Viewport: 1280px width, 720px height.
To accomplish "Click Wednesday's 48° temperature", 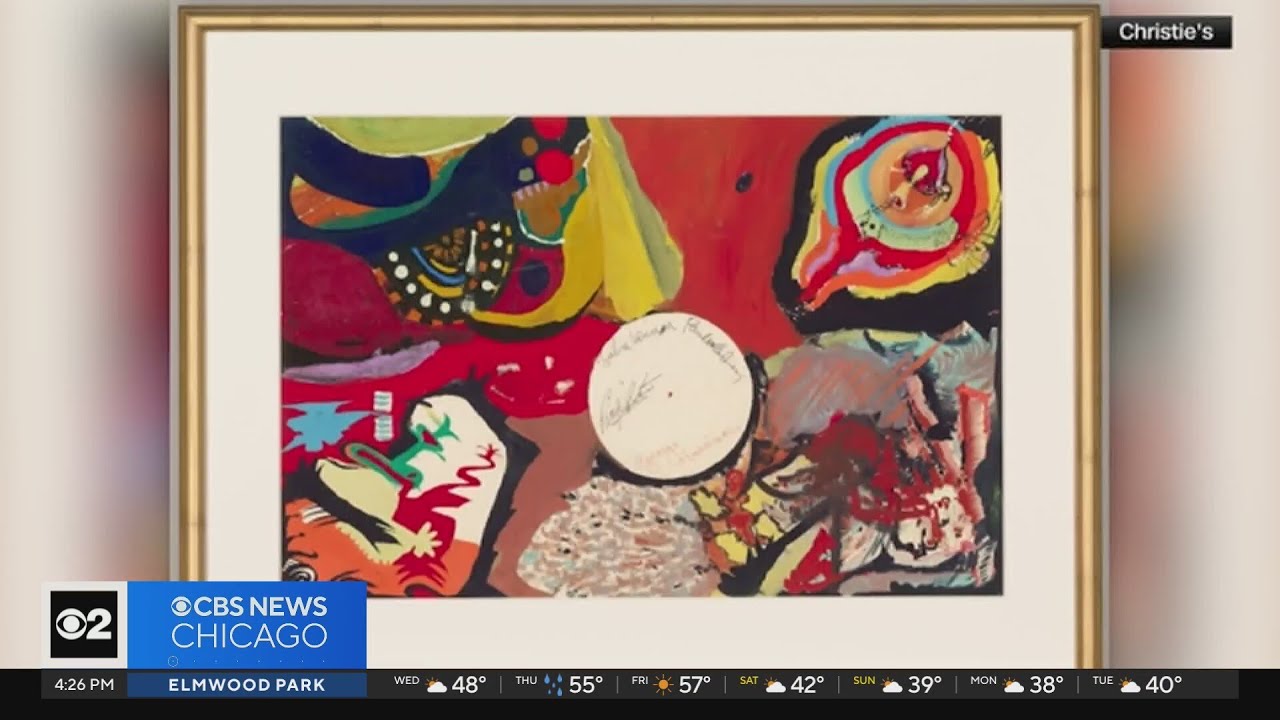I will pyautogui.click(x=468, y=685).
